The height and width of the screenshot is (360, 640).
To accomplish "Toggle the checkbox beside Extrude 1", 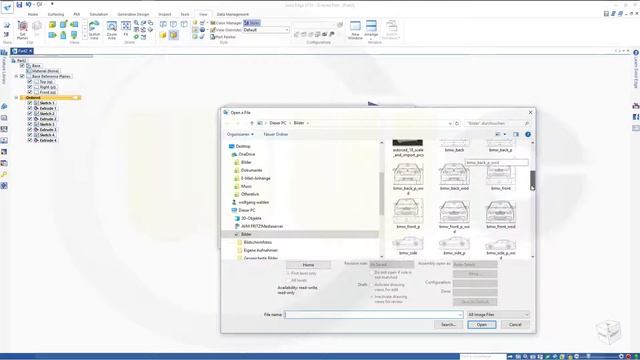I will pos(30,108).
